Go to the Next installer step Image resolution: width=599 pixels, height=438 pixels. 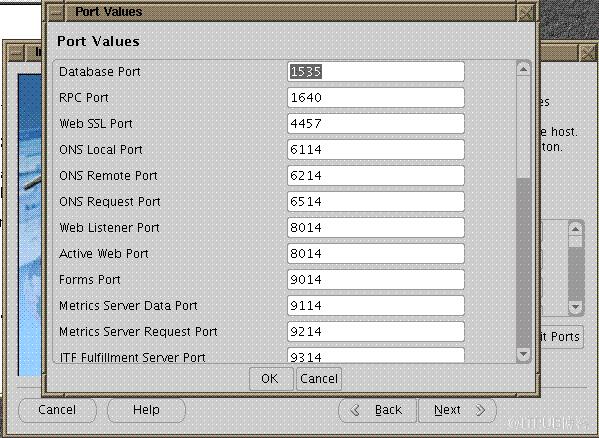[457, 411]
